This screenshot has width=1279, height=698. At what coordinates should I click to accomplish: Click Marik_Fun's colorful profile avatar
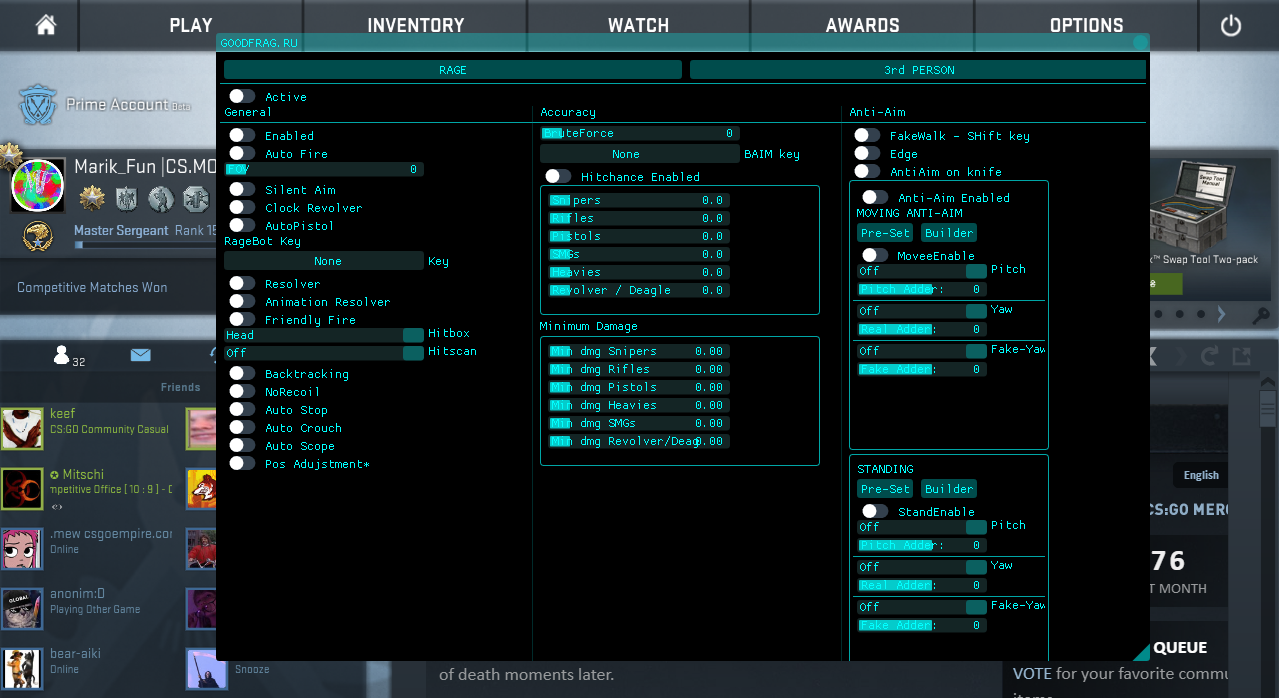point(38,186)
